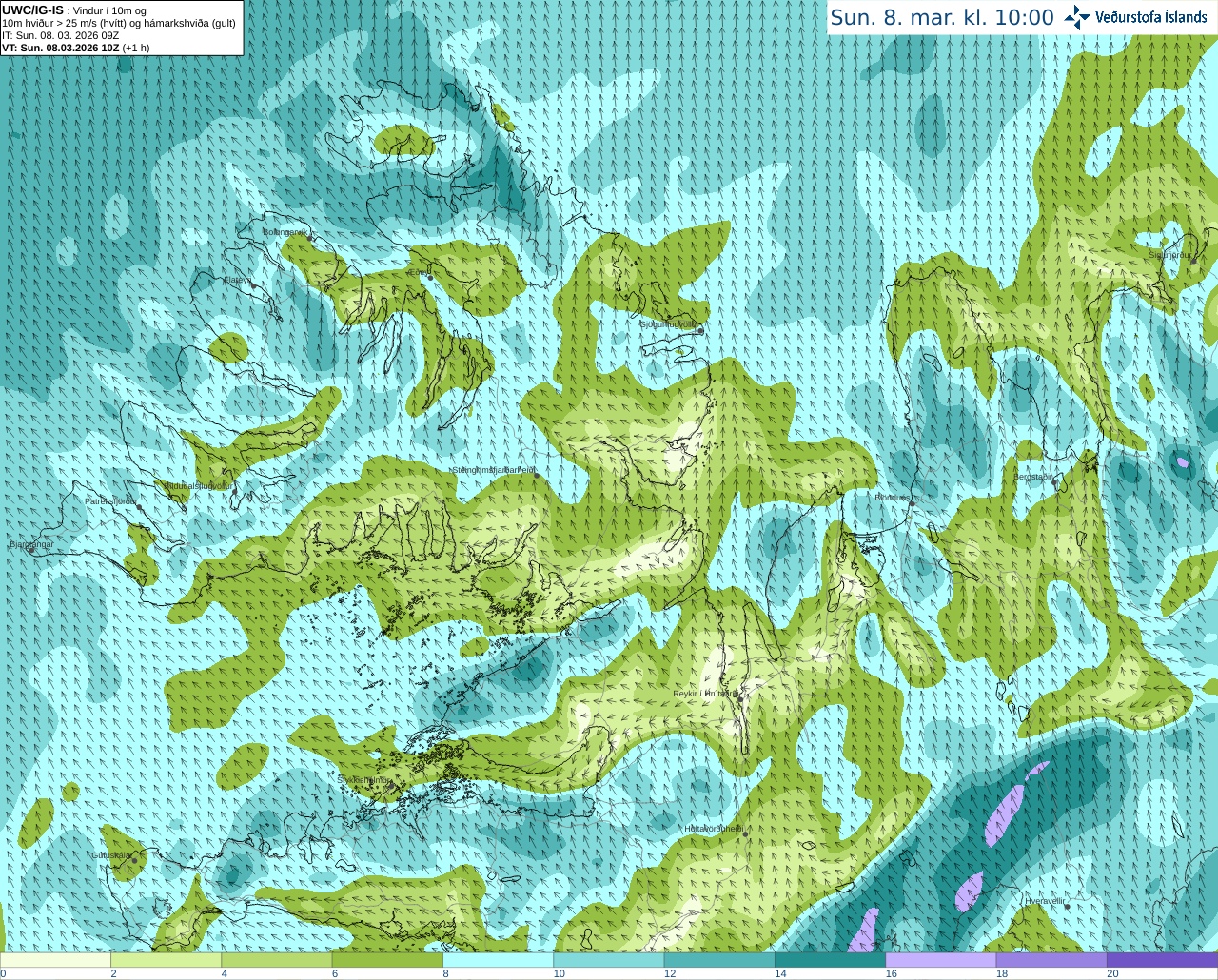Select the 10–12 m/s light teal legend swatch
This screenshot has height=980, width=1218.
(x=608, y=960)
